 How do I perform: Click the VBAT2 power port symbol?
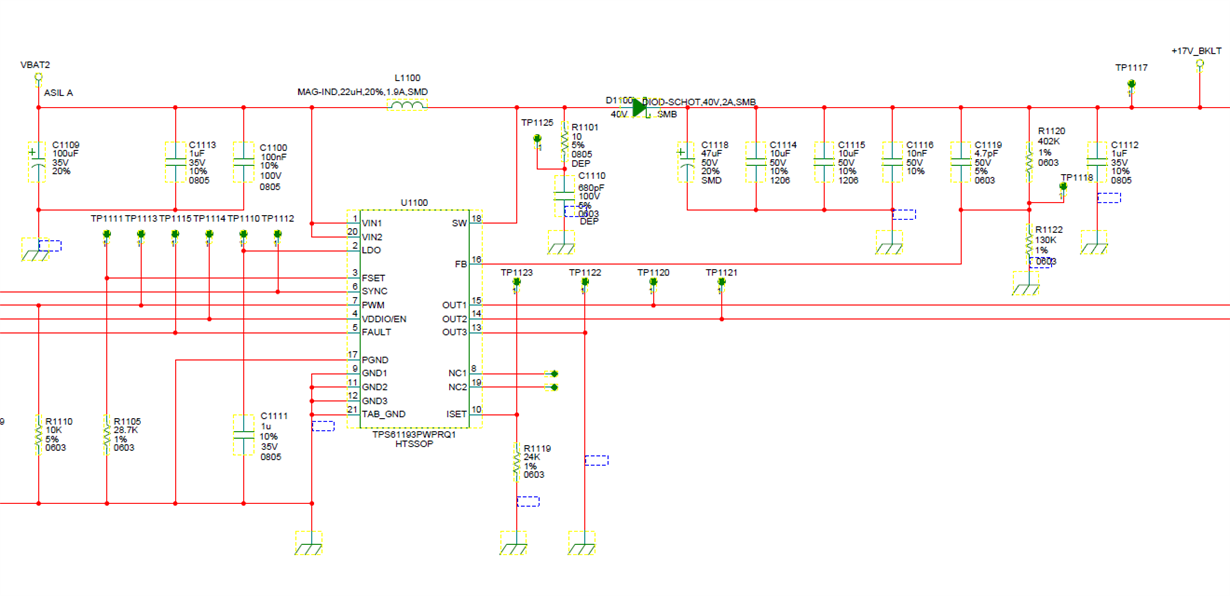pyautogui.click(x=38, y=76)
